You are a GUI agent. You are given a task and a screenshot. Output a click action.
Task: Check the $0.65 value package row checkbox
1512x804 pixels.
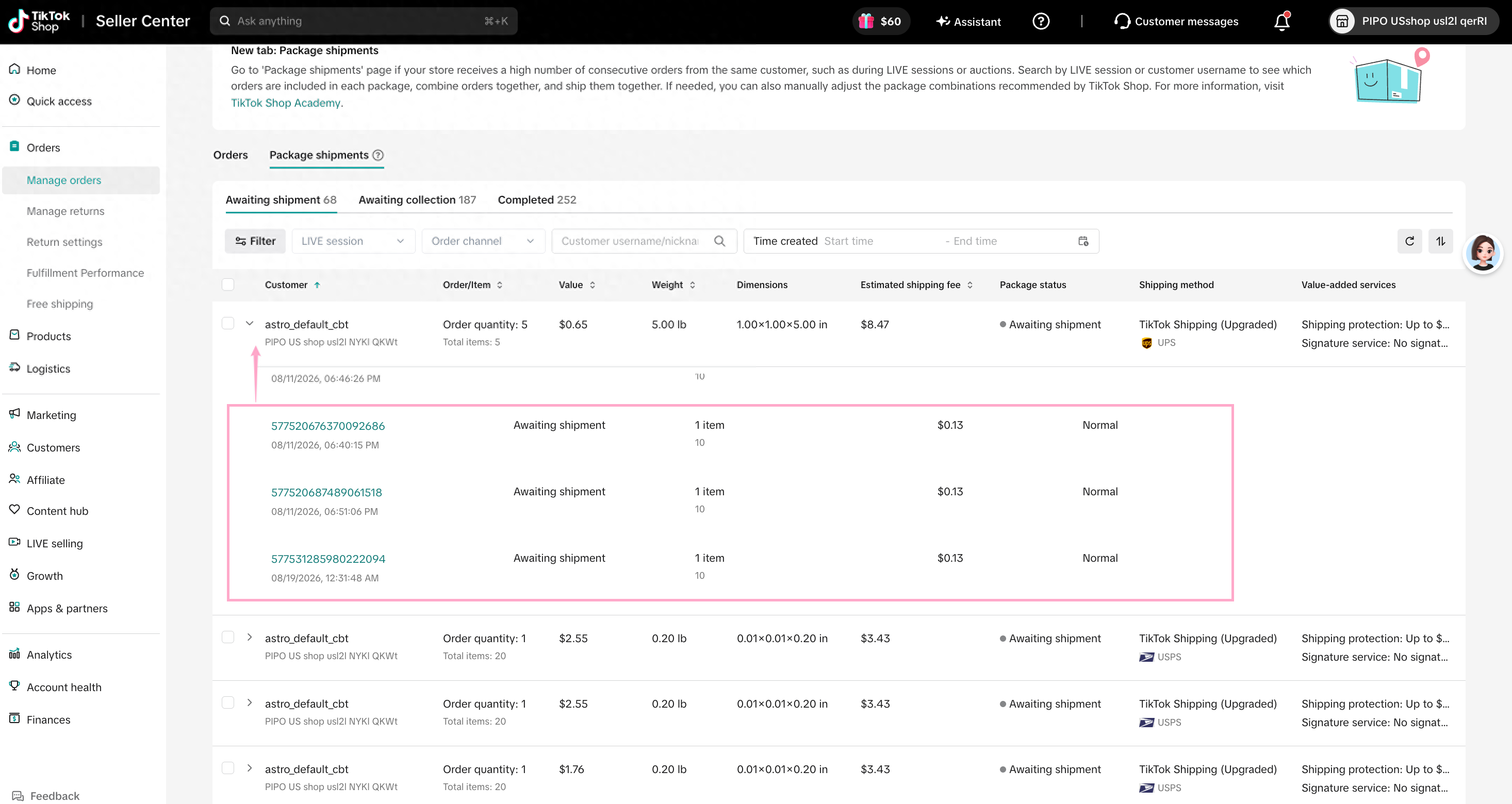pyautogui.click(x=228, y=324)
